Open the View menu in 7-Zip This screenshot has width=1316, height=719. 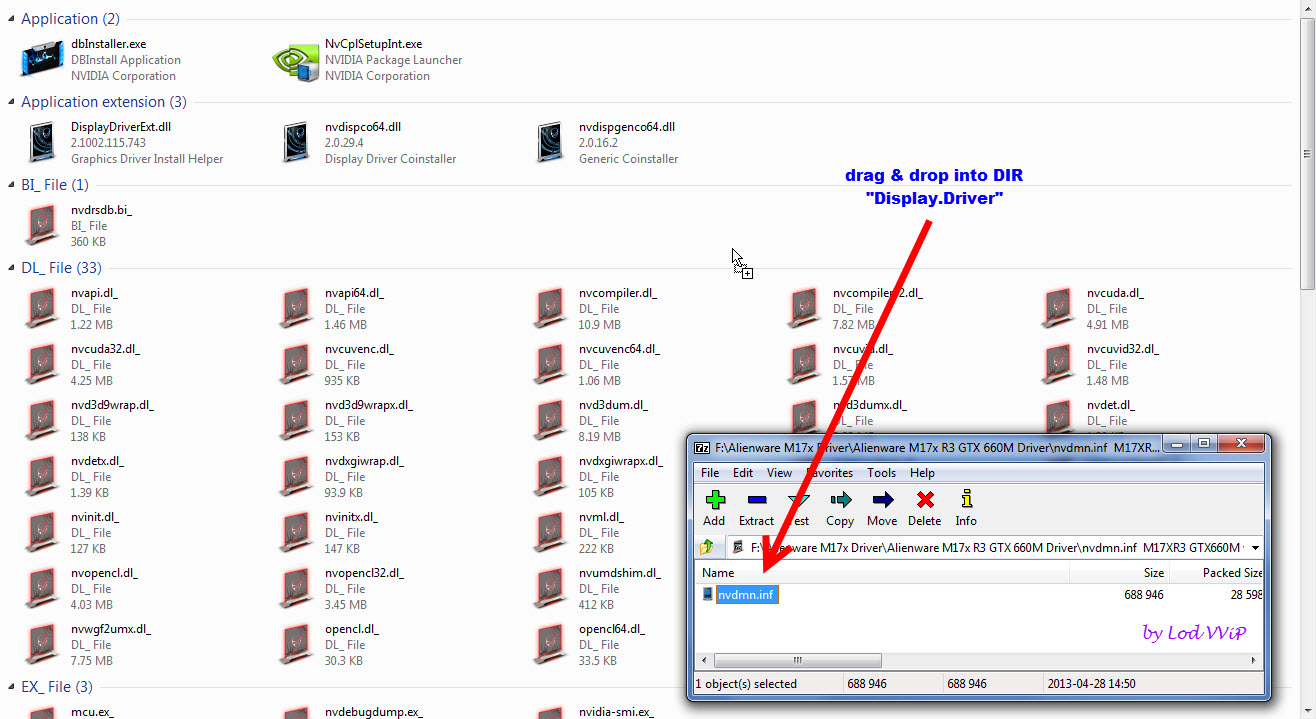(779, 473)
